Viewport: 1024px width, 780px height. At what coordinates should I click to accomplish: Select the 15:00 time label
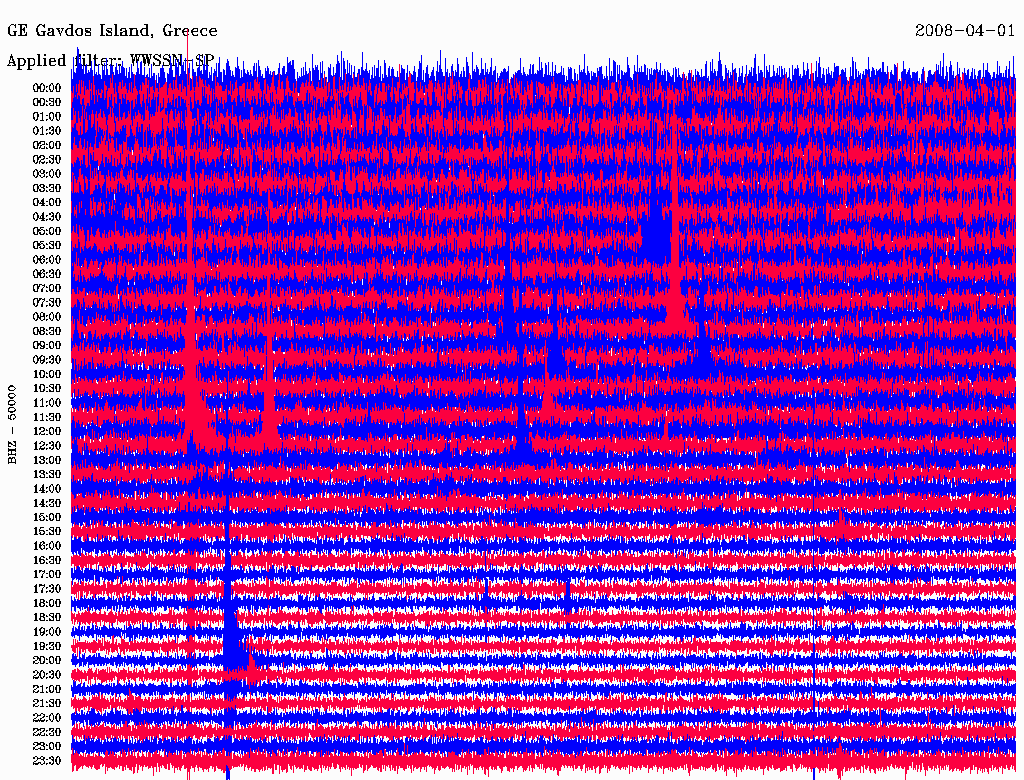click(x=47, y=517)
